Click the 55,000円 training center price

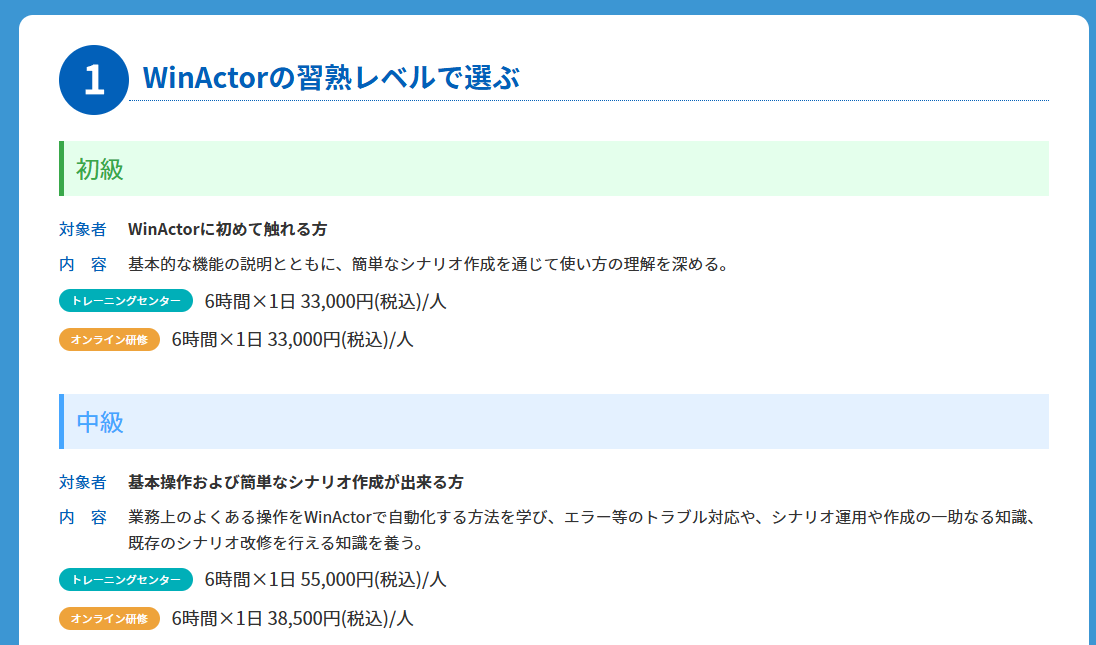click(325, 579)
